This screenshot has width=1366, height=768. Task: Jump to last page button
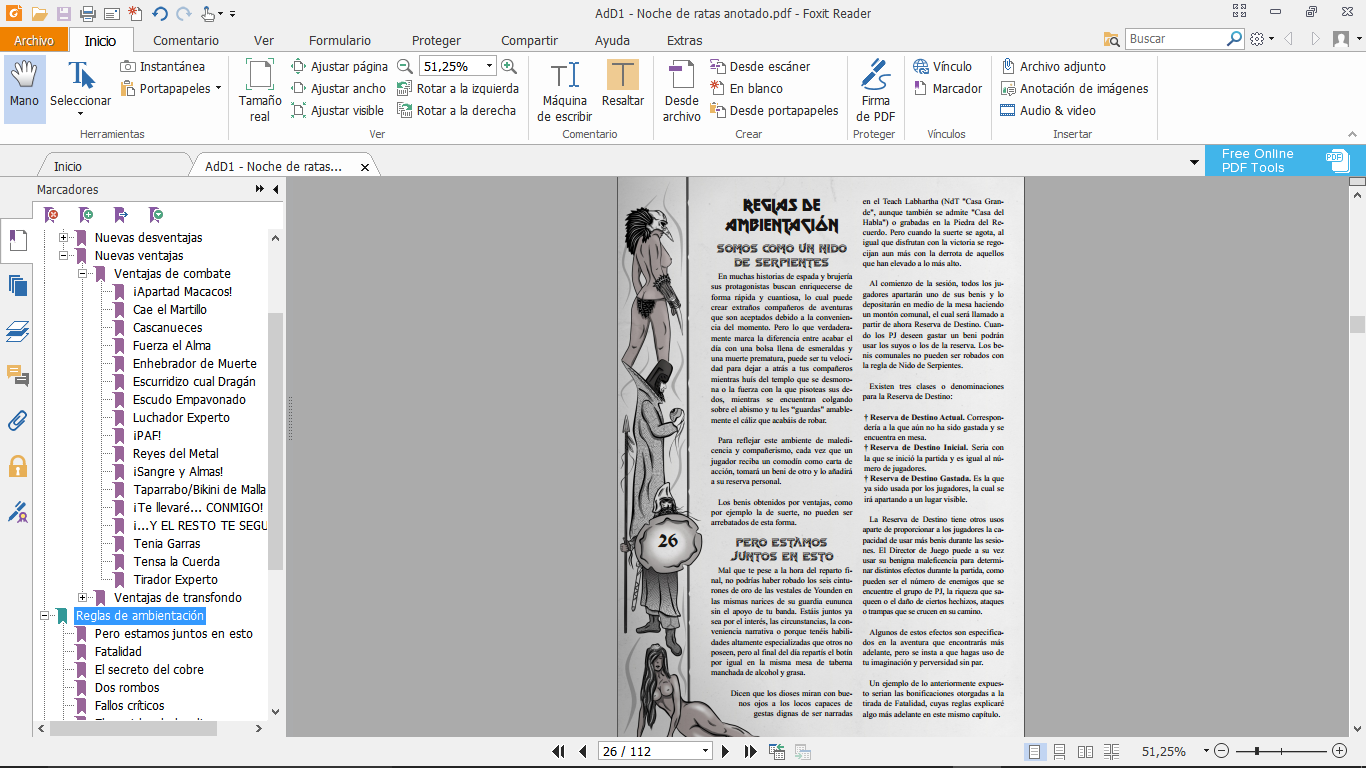coord(750,751)
